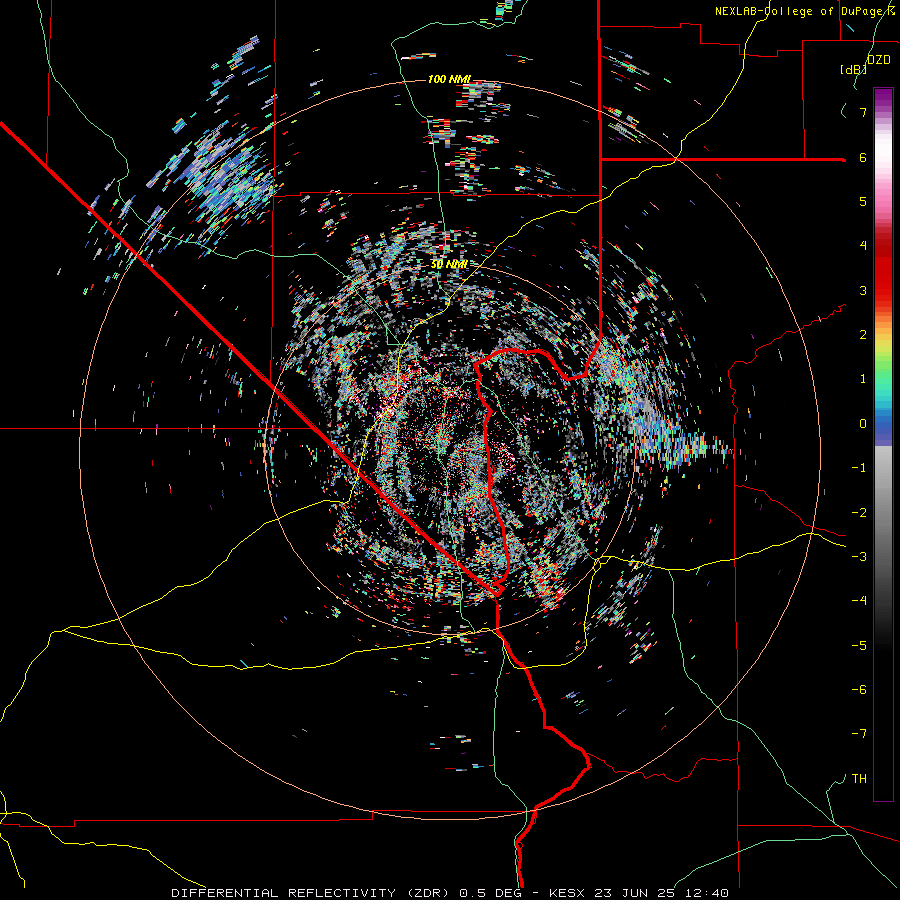The image size is (900, 900).
Task: Click the 7 value on the scale
Action: tap(863, 112)
